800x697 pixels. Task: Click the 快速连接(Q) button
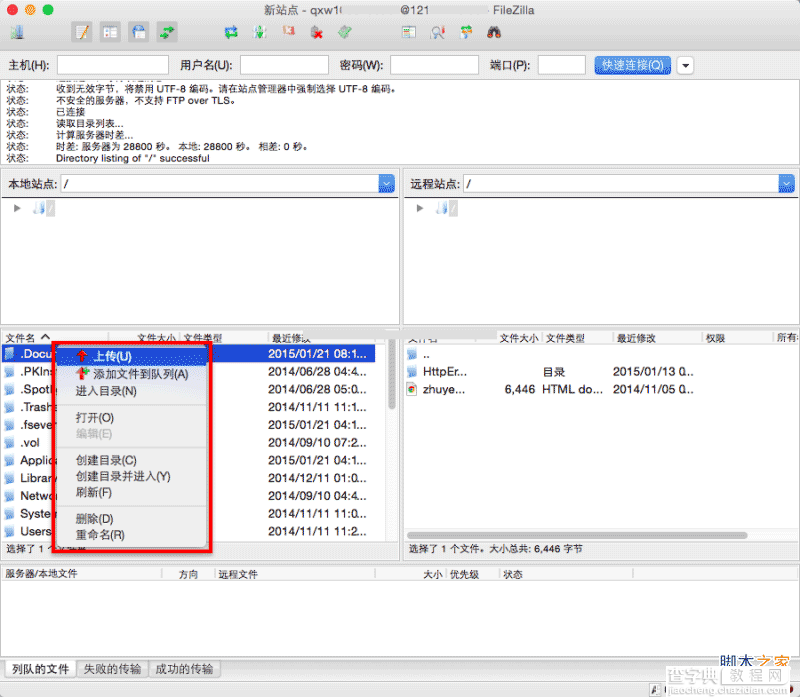[x=632, y=65]
